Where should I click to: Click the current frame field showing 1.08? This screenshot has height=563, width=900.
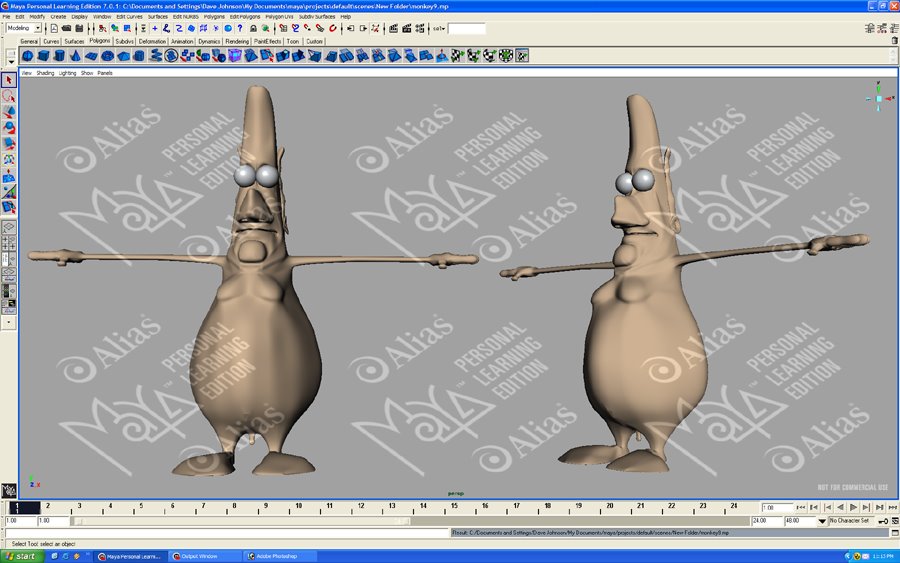pos(777,507)
